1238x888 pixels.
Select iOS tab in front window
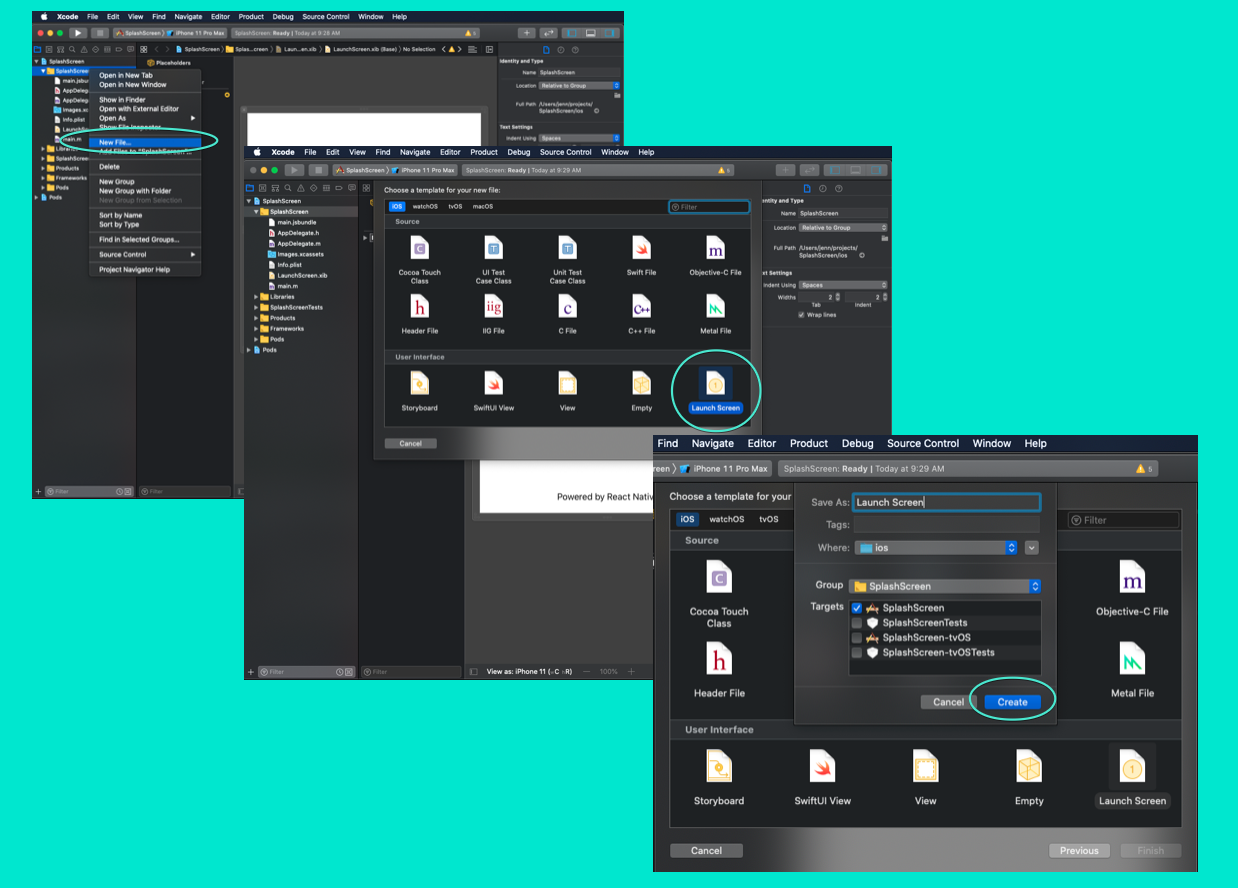coord(687,519)
